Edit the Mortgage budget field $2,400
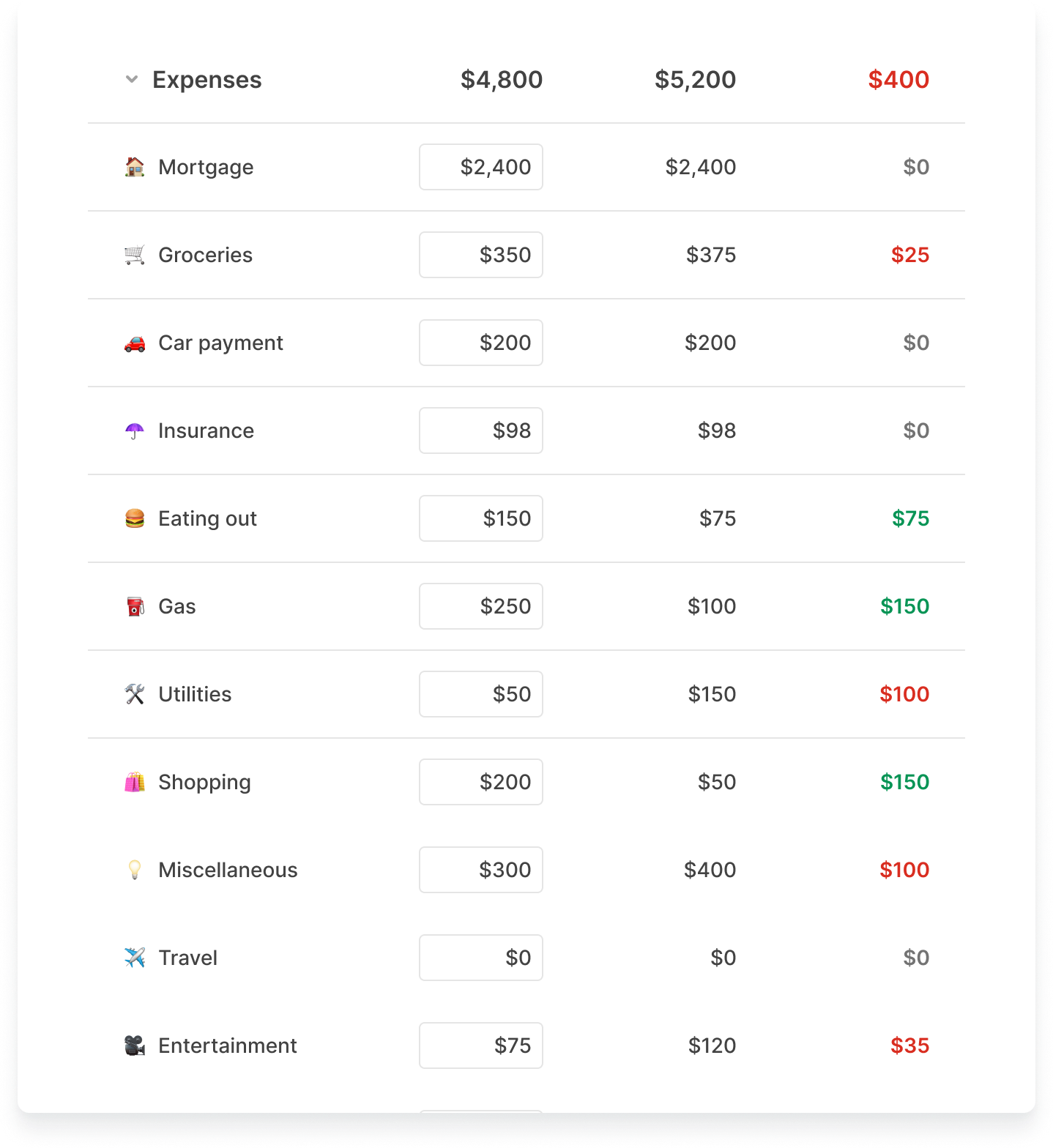 coord(481,167)
